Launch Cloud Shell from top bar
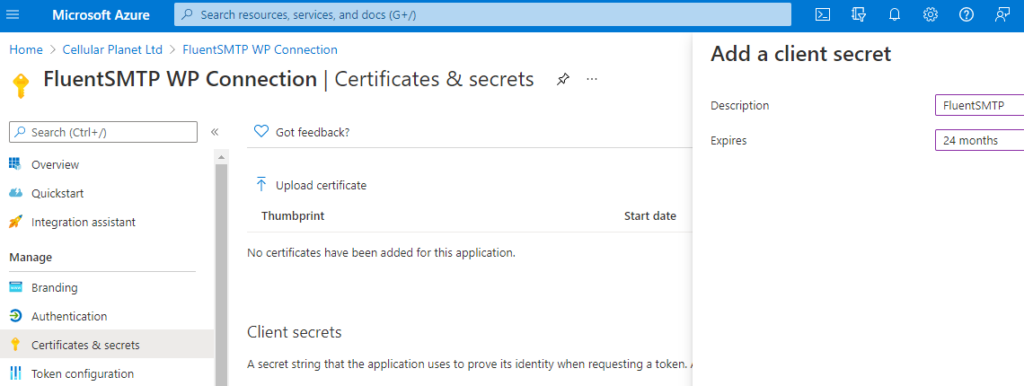 pyautogui.click(x=823, y=14)
